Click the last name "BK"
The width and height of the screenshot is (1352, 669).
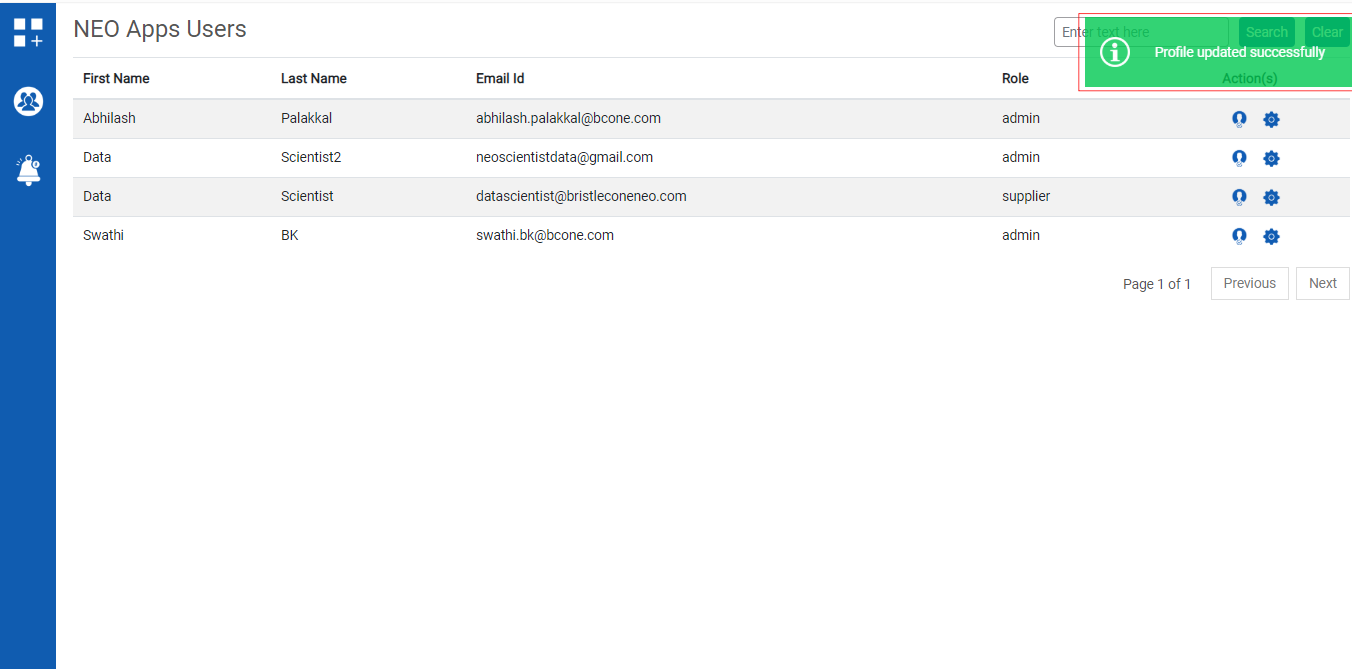(x=290, y=235)
